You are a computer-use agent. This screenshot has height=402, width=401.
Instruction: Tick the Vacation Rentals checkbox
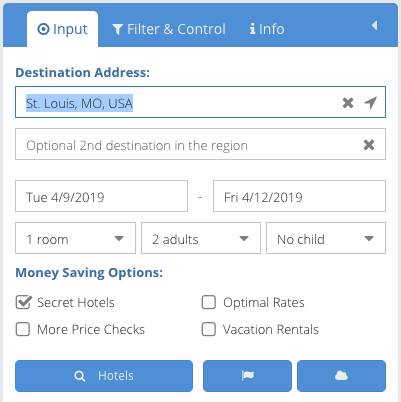[x=209, y=329]
